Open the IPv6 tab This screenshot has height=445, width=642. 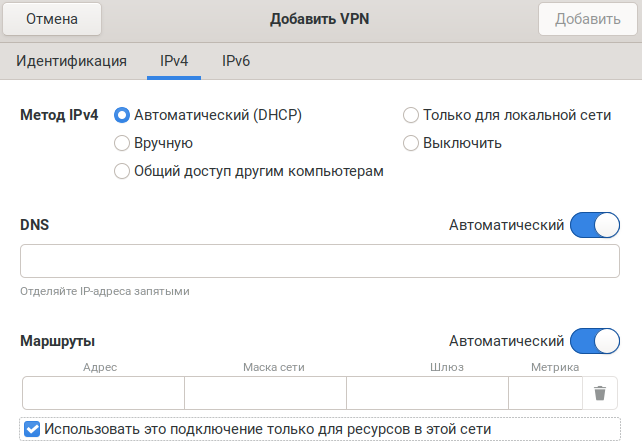[236, 61]
